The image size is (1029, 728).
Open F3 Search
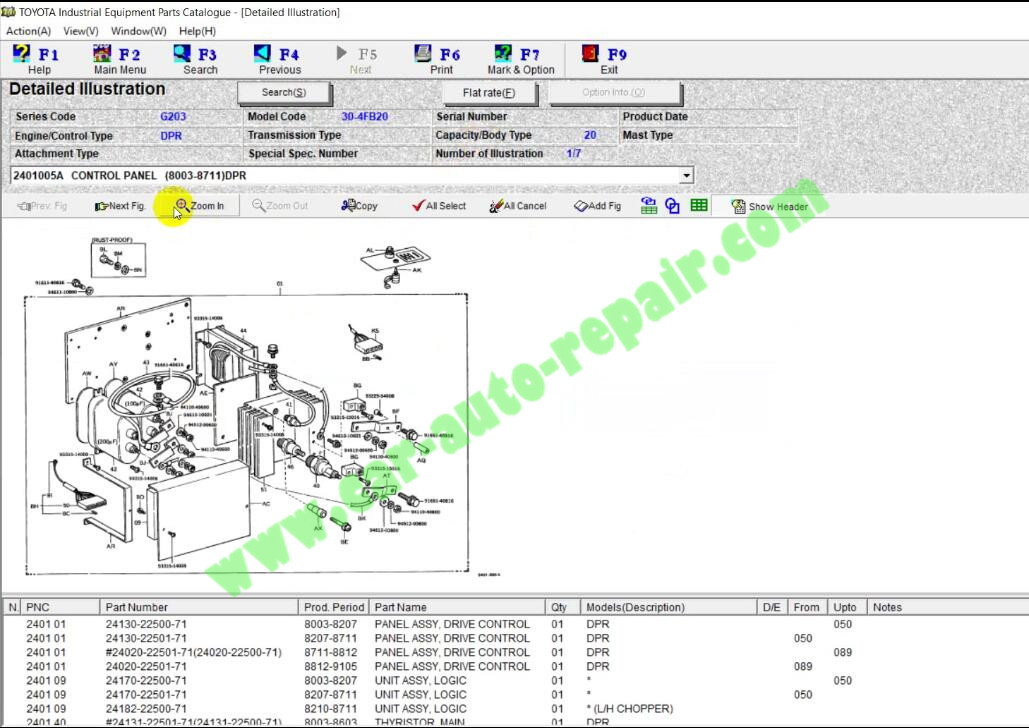[x=200, y=60]
